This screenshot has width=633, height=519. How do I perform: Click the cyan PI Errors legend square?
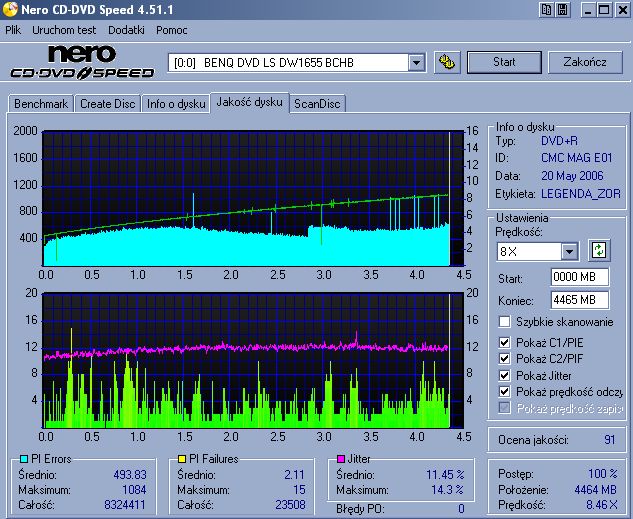point(24,459)
